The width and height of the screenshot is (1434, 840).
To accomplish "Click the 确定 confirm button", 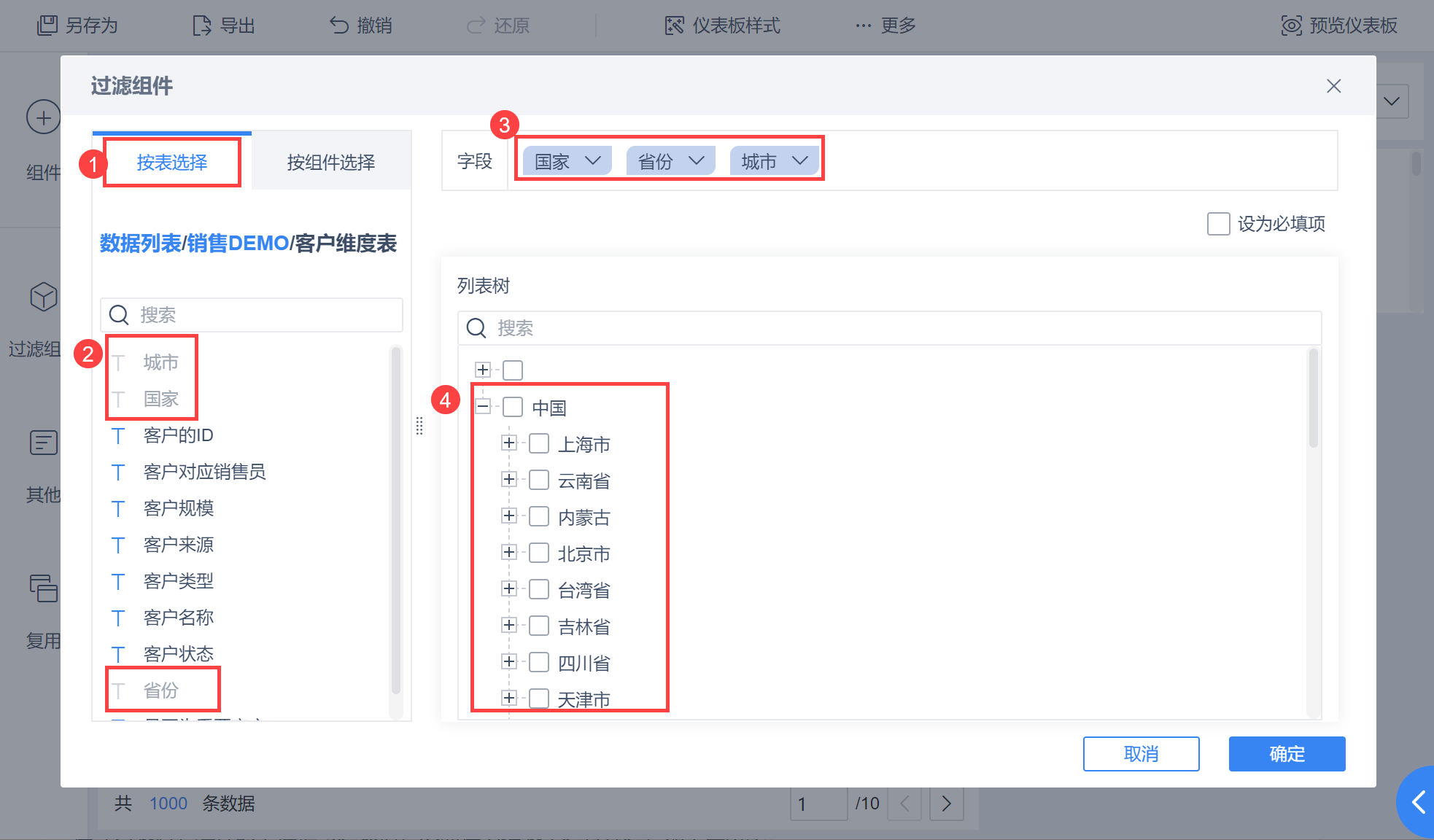I will [x=1287, y=753].
